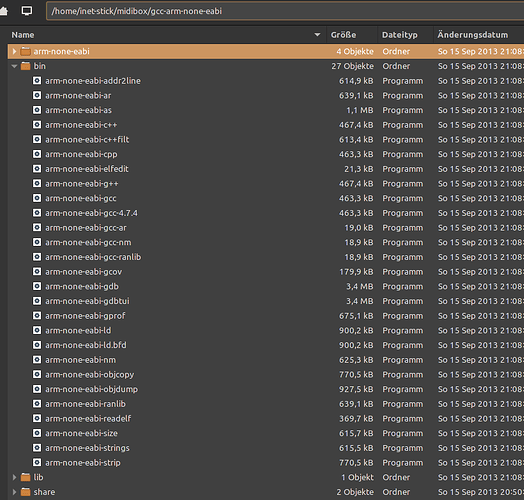The width and height of the screenshot is (524, 500).
Task: Click the lib folder icon
Action: (25, 477)
